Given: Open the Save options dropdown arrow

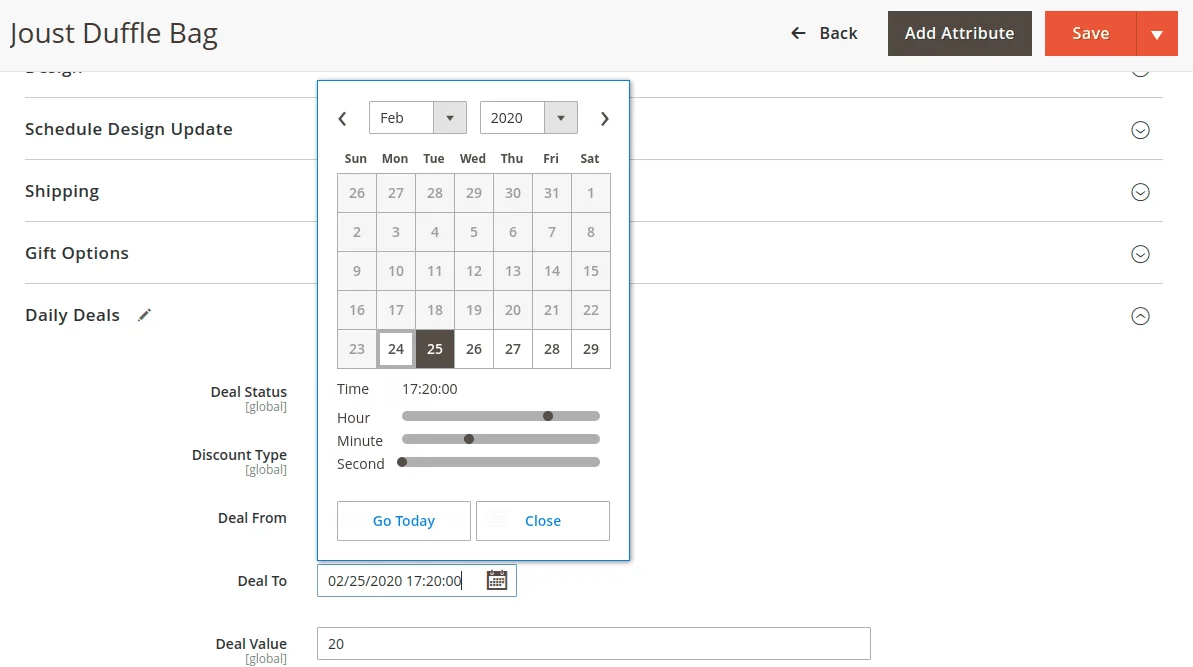Looking at the screenshot, I should click(x=1157, y=34).
